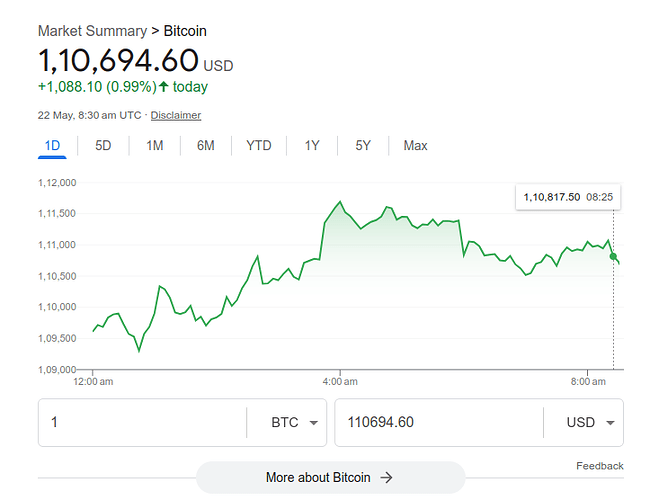Click the 1,10,694.60 price heading
The height and width of the screenshot is (500, 659).
point(118,60)
